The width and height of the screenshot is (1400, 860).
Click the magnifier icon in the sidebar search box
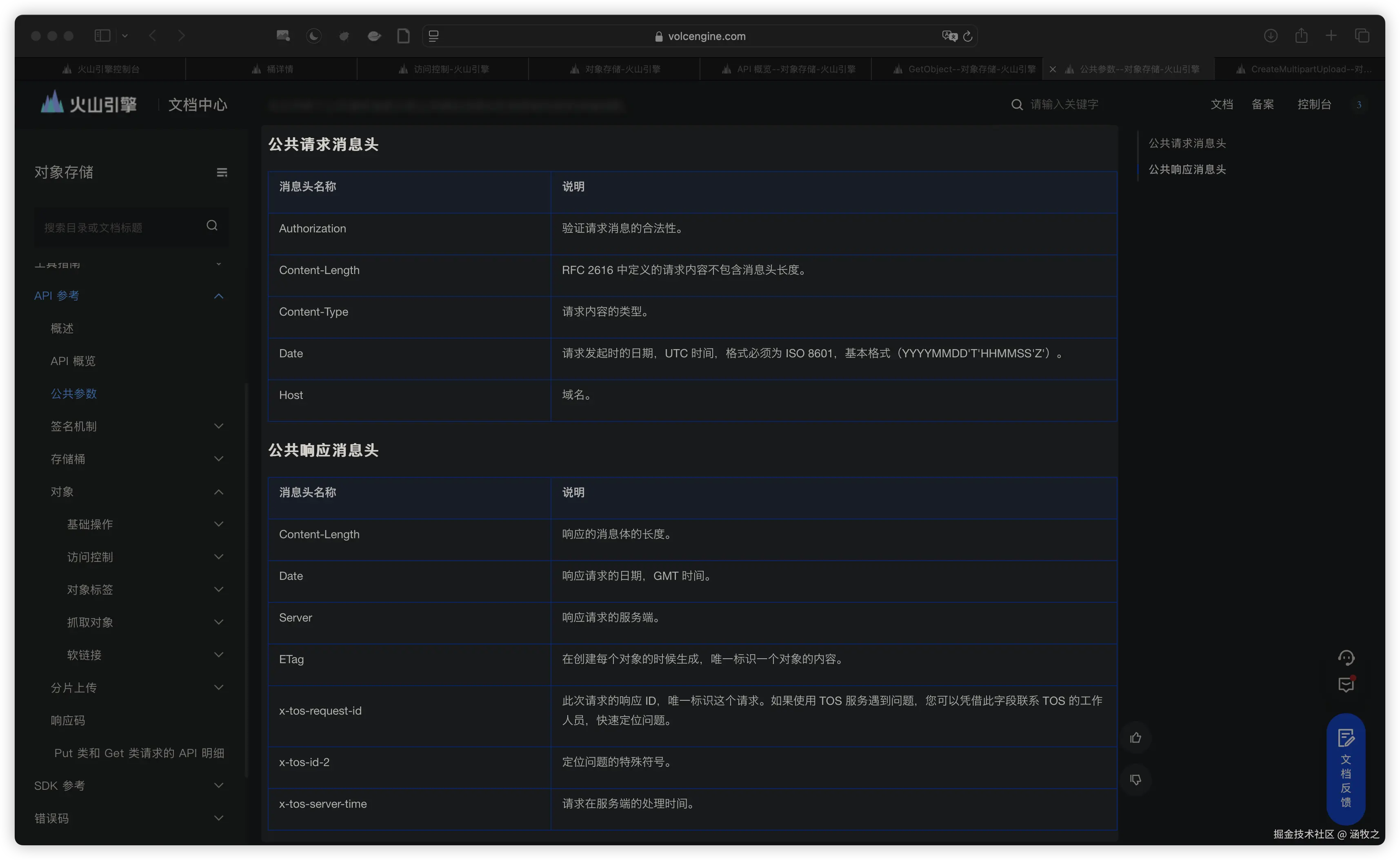212,226
